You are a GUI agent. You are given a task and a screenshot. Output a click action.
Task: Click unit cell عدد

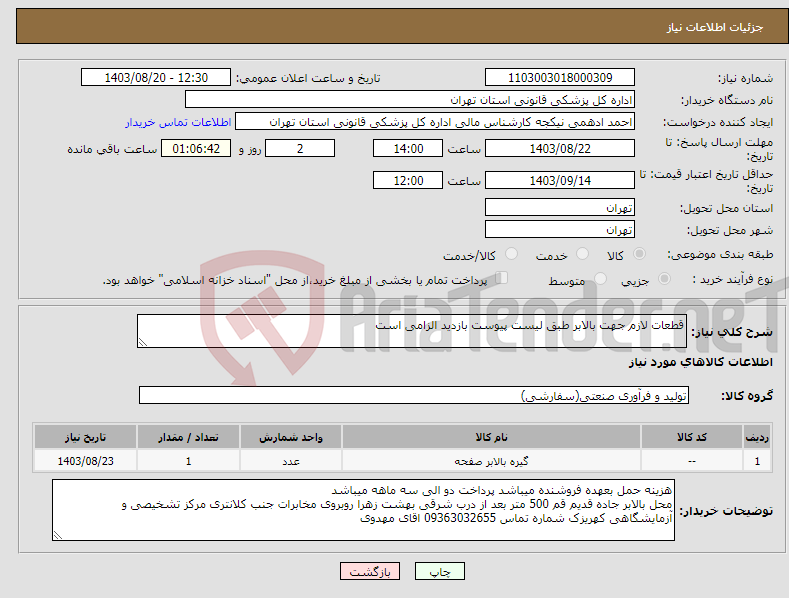coord(291,461)
